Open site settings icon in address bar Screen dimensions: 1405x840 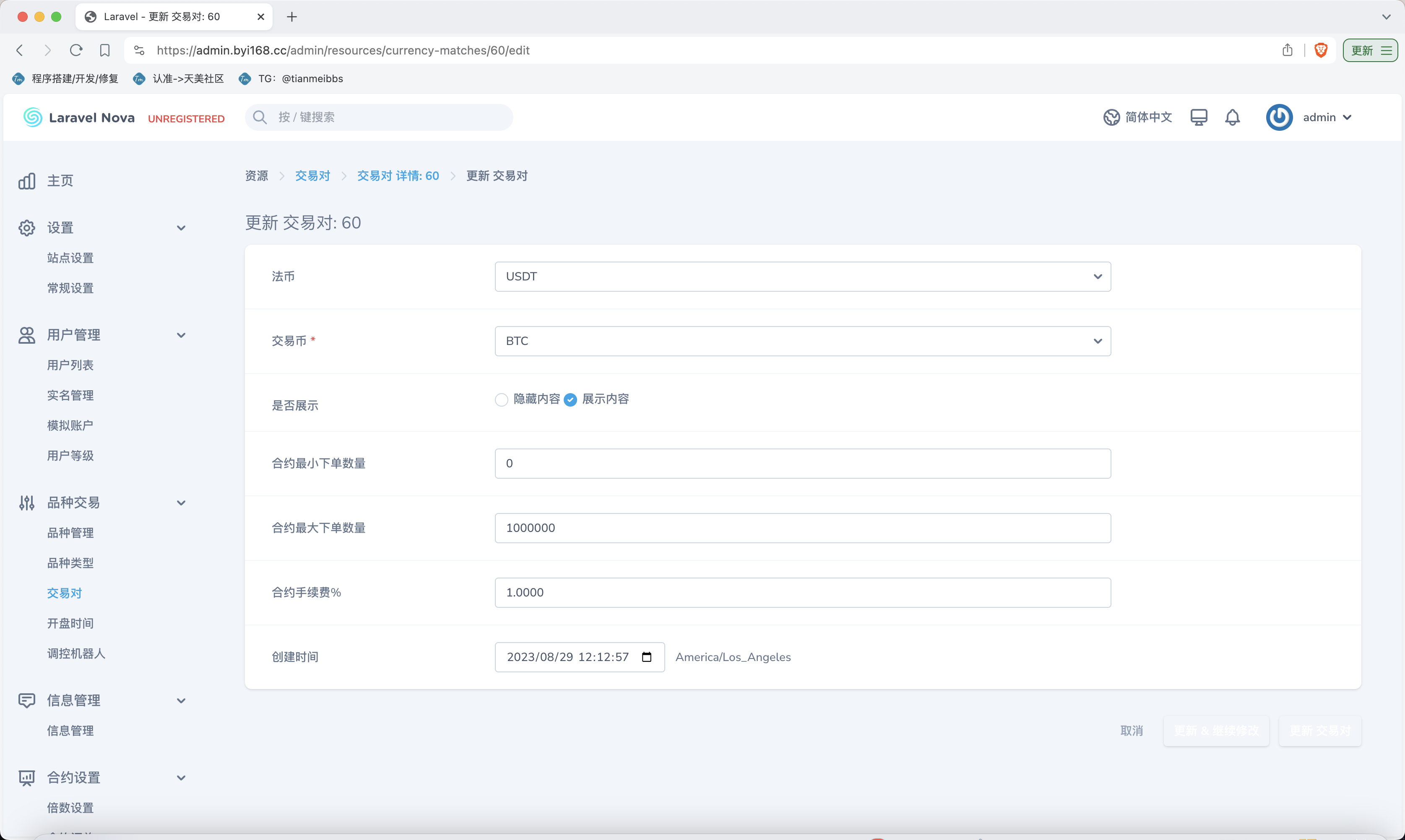[139, 50]
